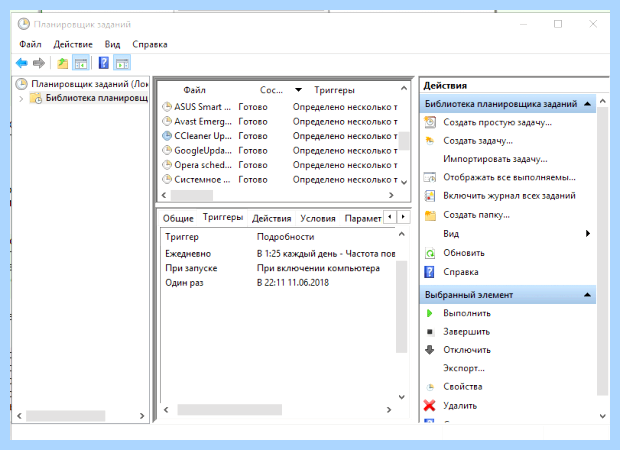Click the Back arrow toolbar icon
620x450 pixels.
[22, 63]
